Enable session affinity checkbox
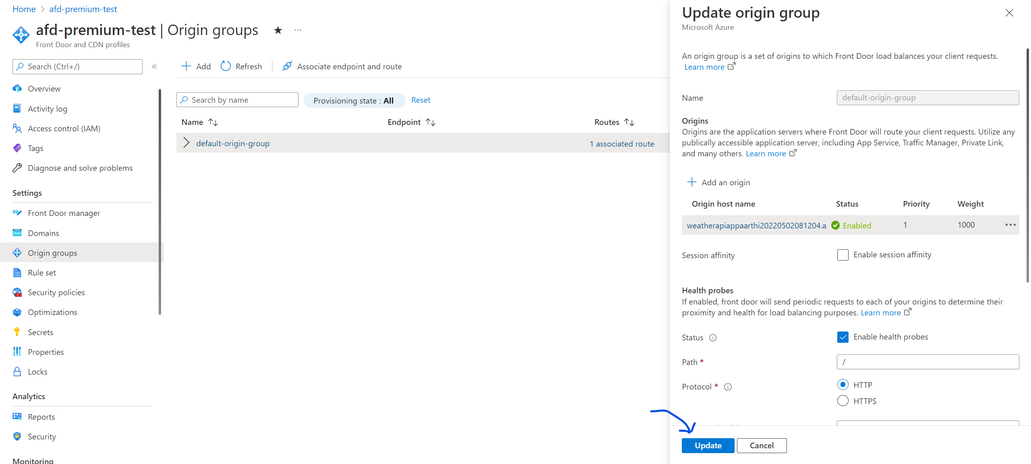Viewport: 1031px width, 464px height. click(x=843, y=255)
